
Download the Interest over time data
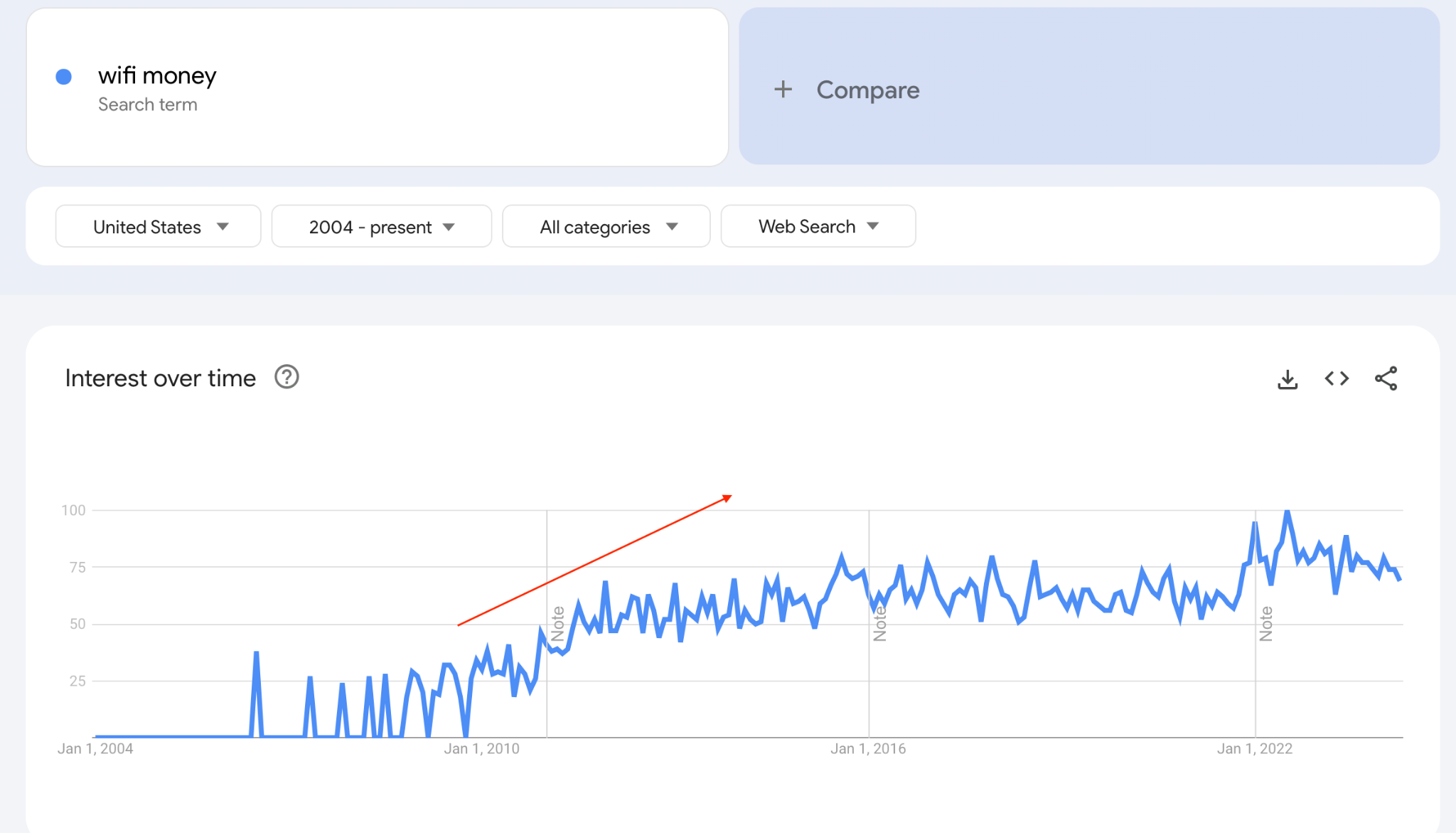(x=1288, y=379)
